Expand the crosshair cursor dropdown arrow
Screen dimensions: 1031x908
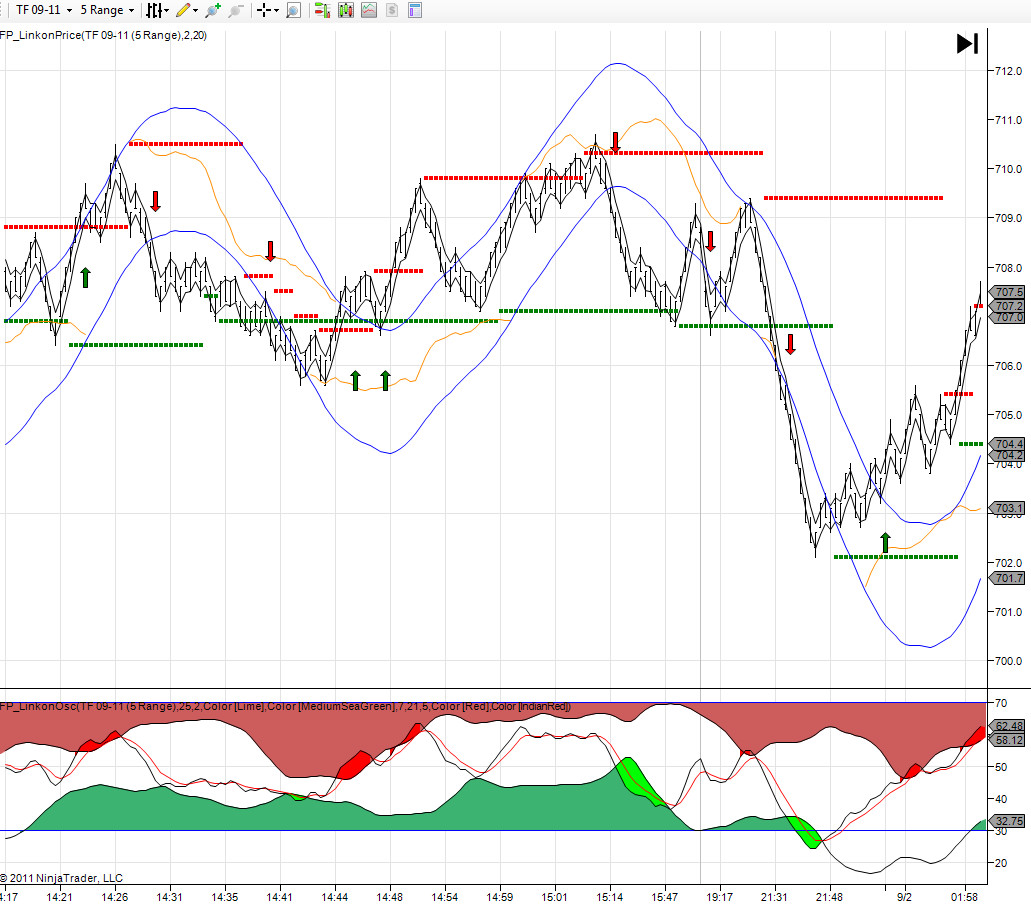tap(276, 11)
